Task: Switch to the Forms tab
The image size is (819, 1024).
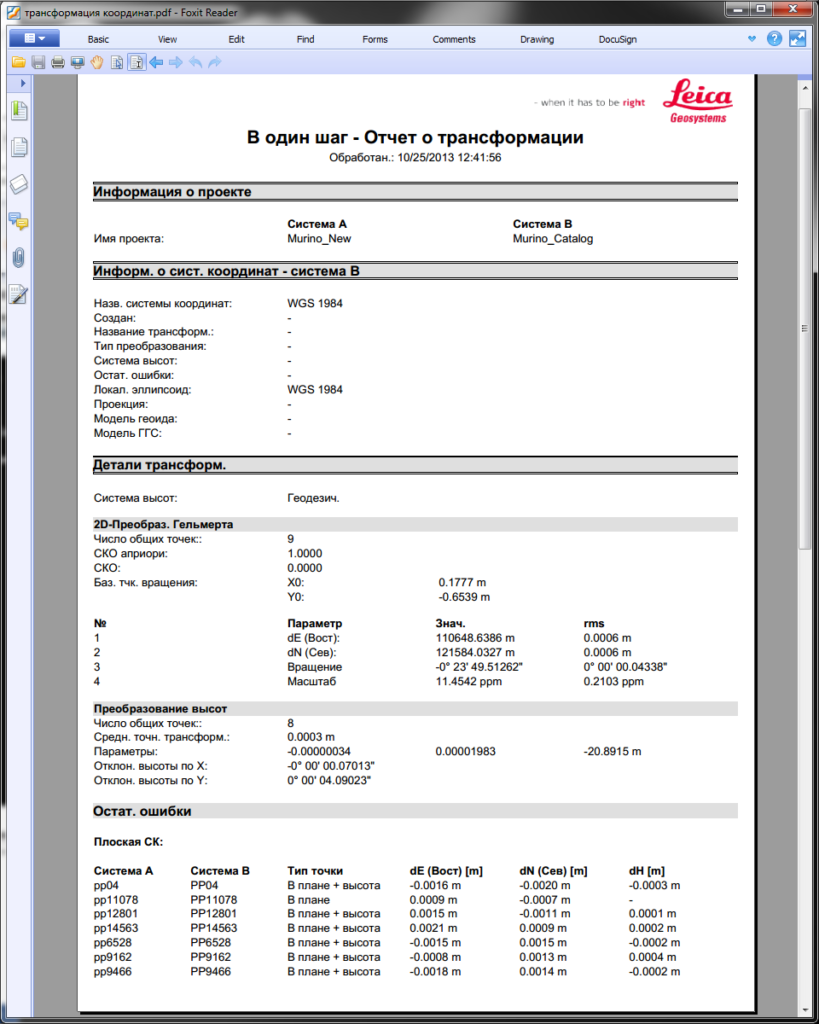Action: point(375,40)
